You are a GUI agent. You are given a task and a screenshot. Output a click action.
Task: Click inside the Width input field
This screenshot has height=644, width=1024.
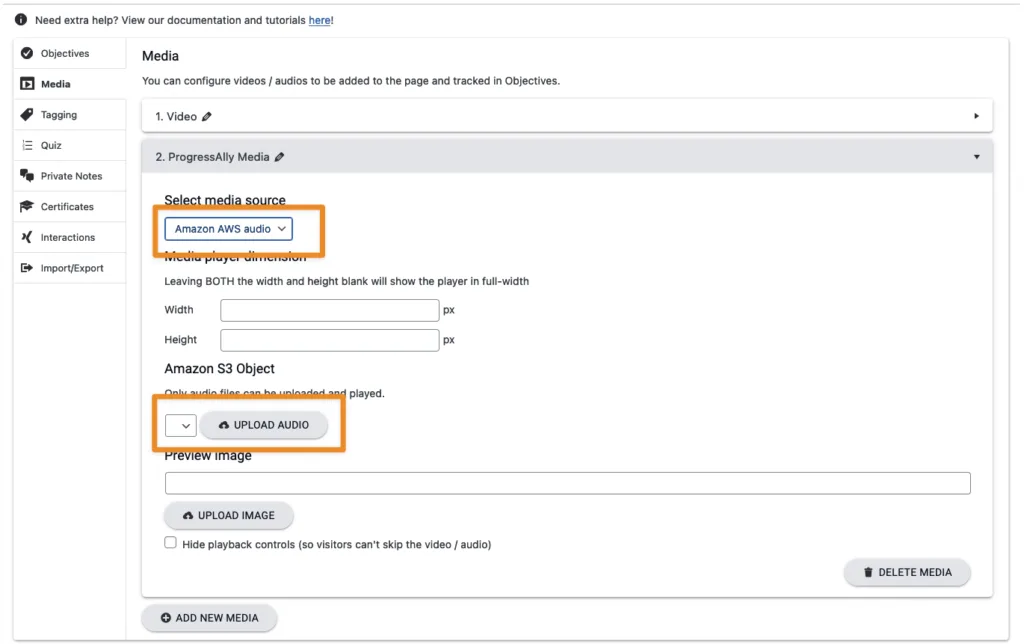tap(329, 310)
